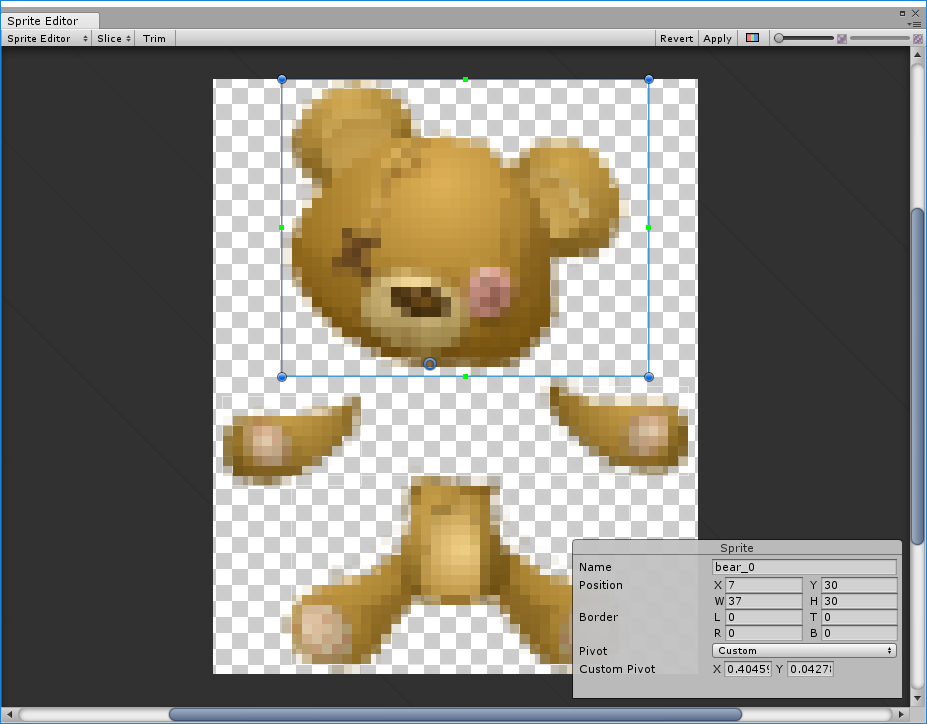Click the bottom-right blue corner handle of selection

click(649, 377)
